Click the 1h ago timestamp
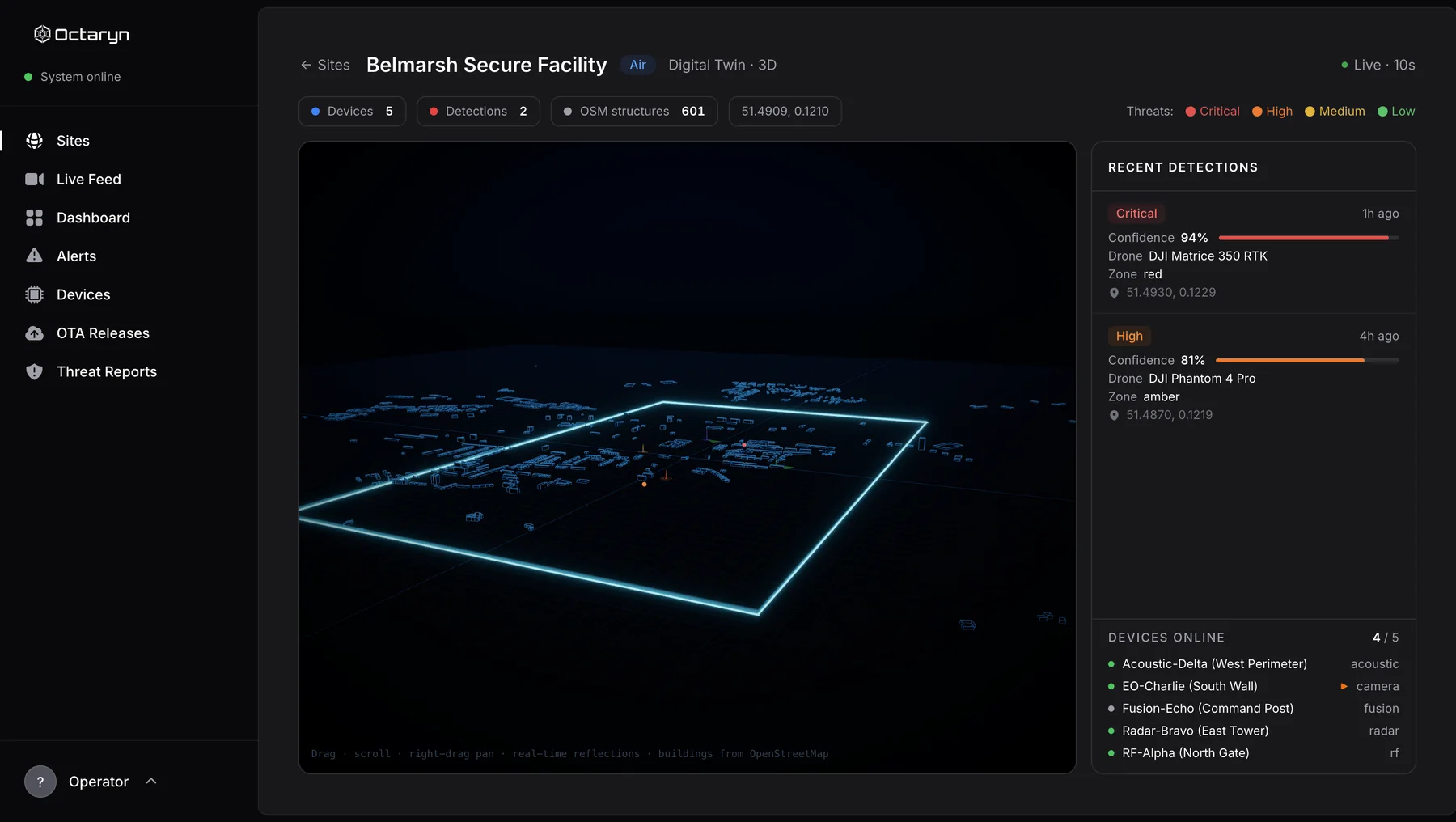Viewport: 1456px width, 822px height. (x=1380, y=214)
